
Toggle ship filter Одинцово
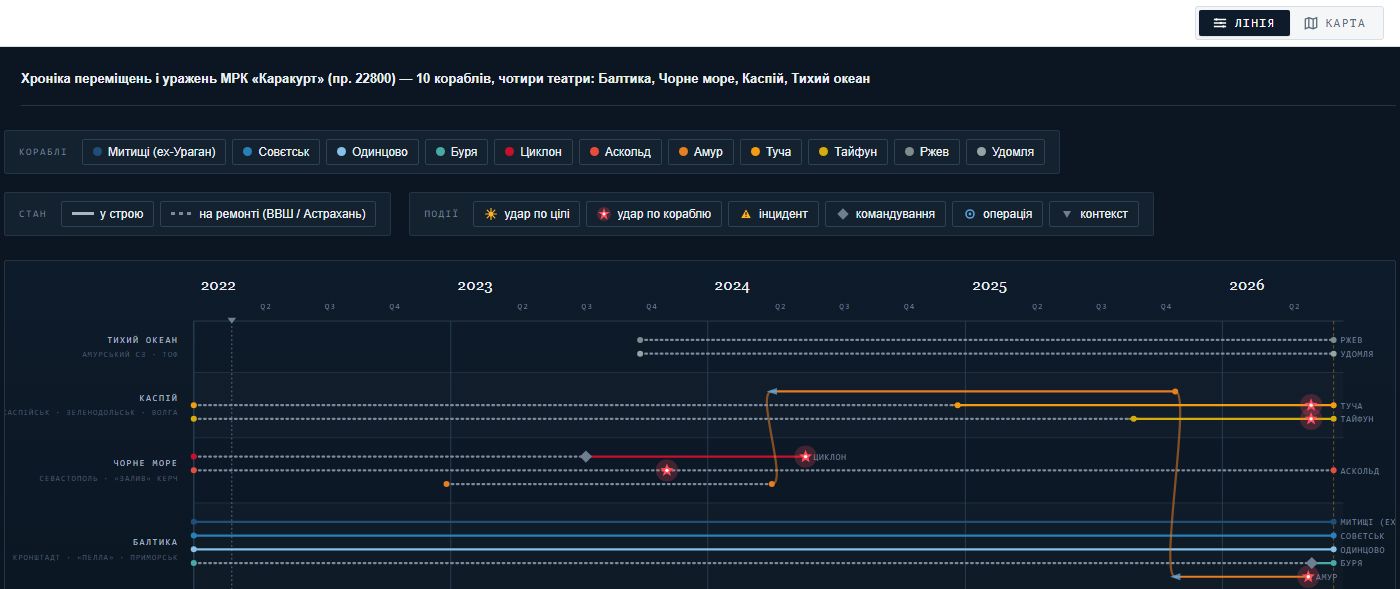tap(371, 152)
